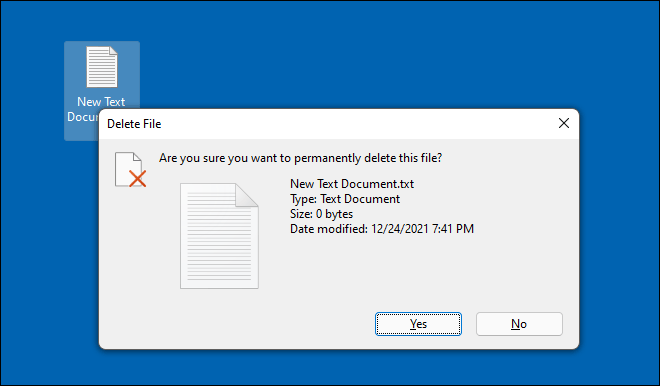The width and height of the screenshot is (660, 386).
Task: Click the 'Size: 0 bytes' line
Action: click(321, 214)
